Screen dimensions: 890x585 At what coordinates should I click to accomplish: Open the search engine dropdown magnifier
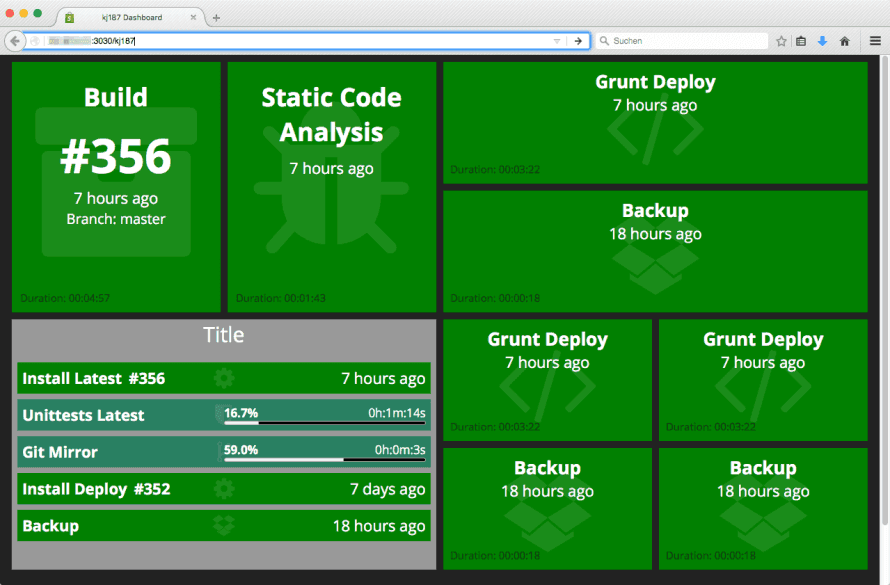point(604,41)
